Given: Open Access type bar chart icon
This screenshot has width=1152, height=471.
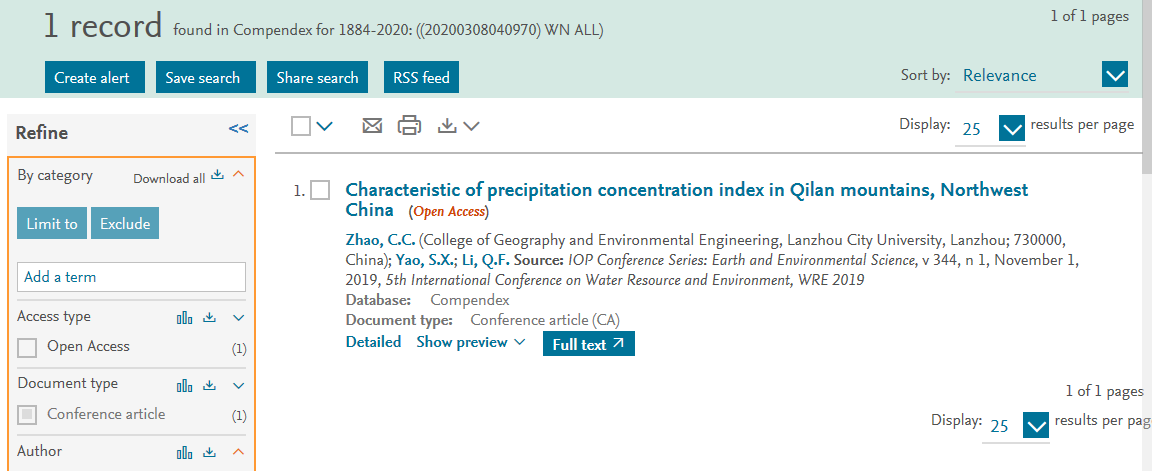Looking at the screenshot, I should pos(184,317).
